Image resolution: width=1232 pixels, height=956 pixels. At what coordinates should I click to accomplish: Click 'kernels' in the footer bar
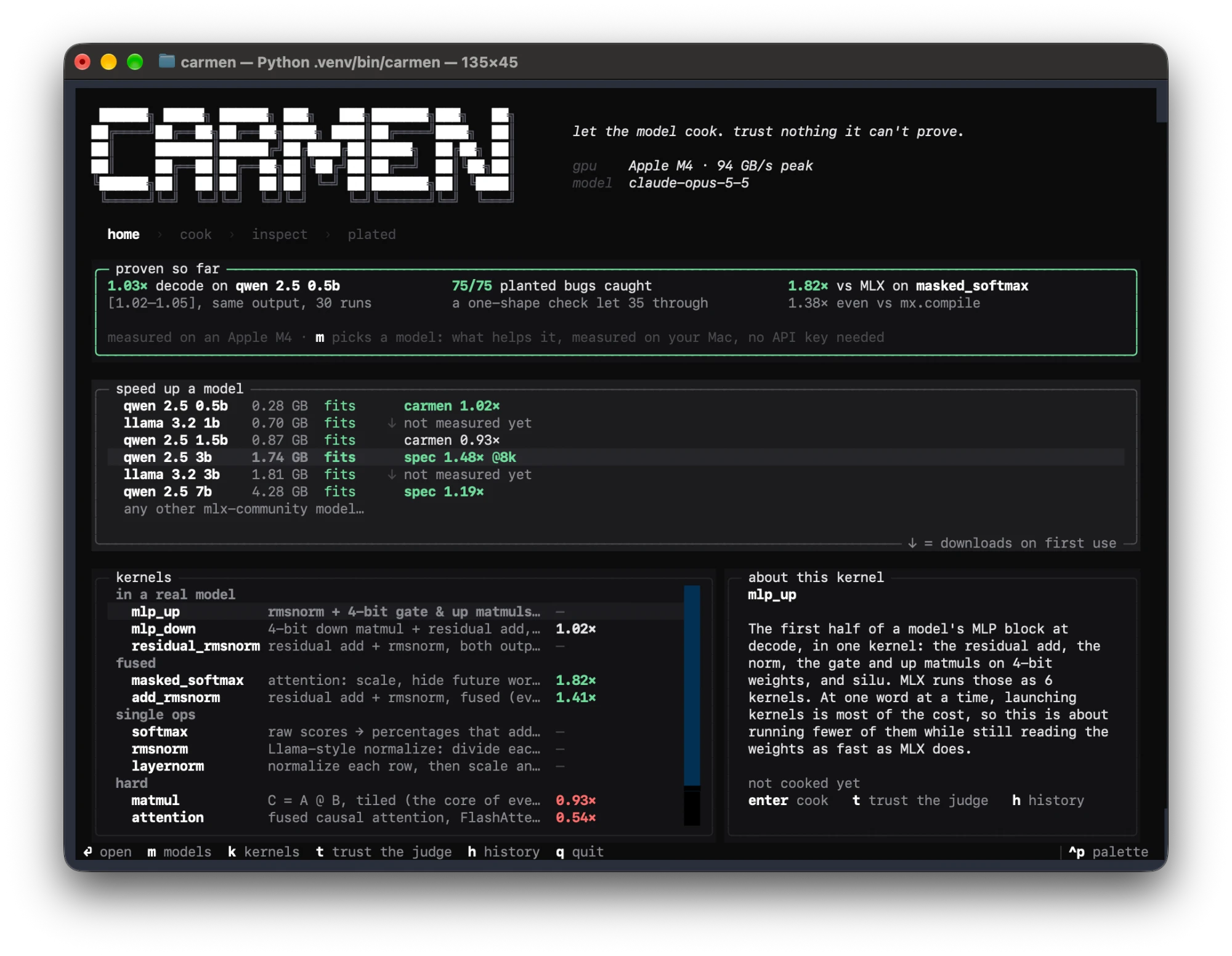[264, 852]
